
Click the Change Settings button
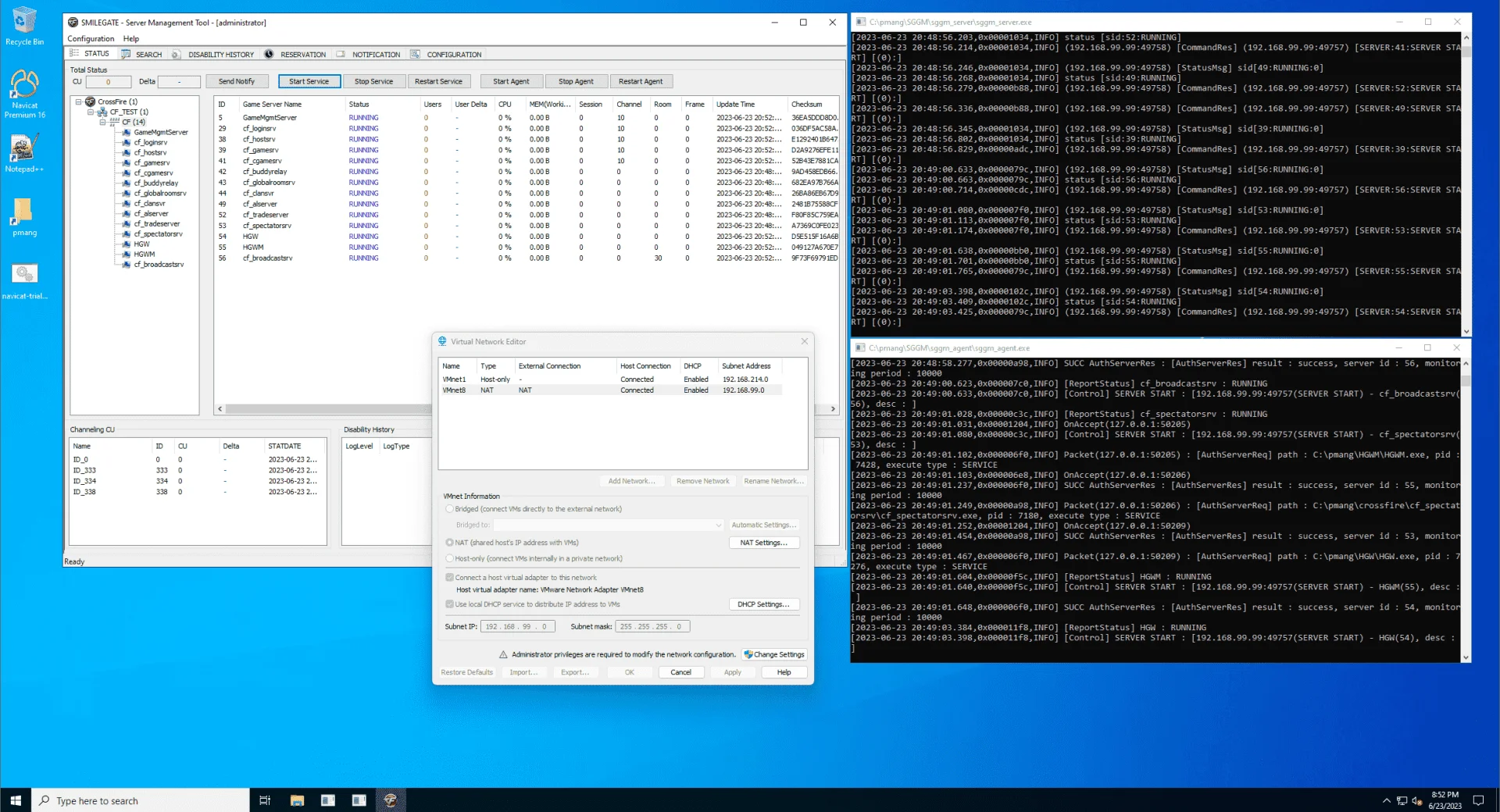click(774, 654)
